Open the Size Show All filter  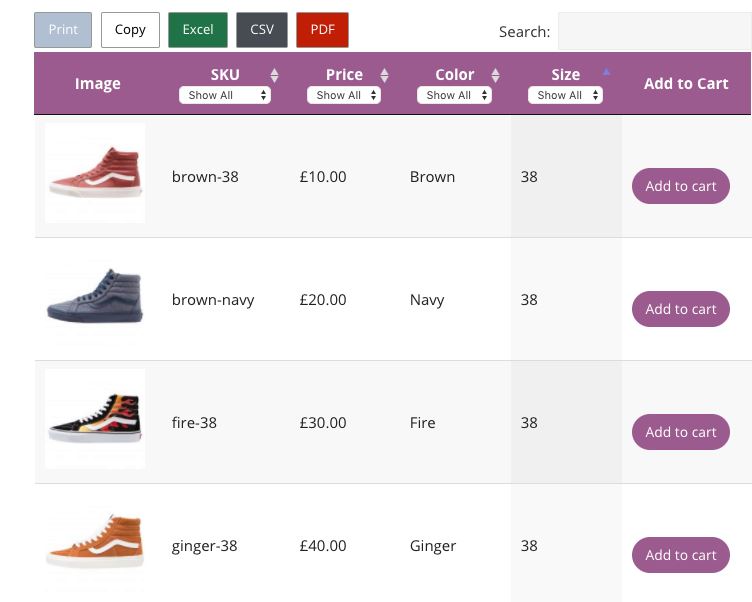click(x=565, y=95)
